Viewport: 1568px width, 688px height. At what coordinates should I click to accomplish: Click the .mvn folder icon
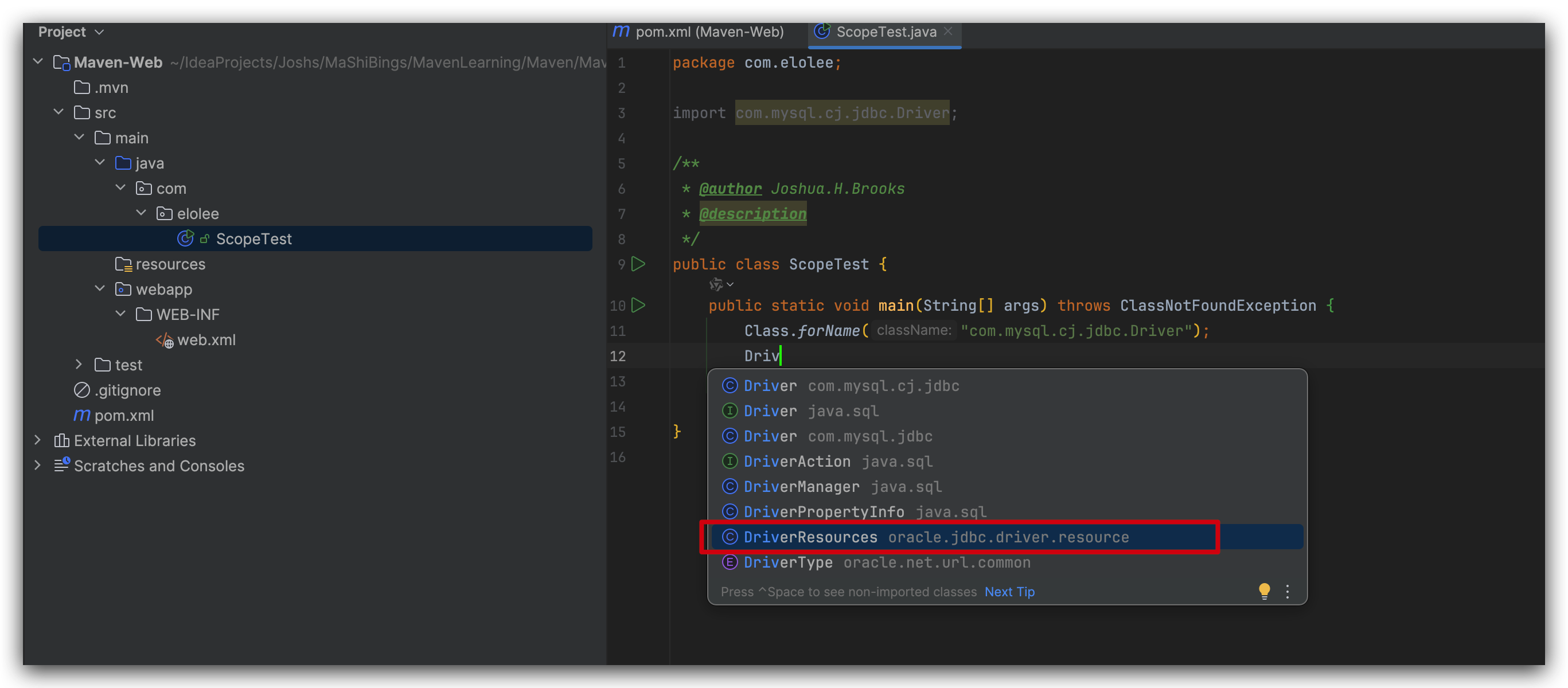pos(81,88)
